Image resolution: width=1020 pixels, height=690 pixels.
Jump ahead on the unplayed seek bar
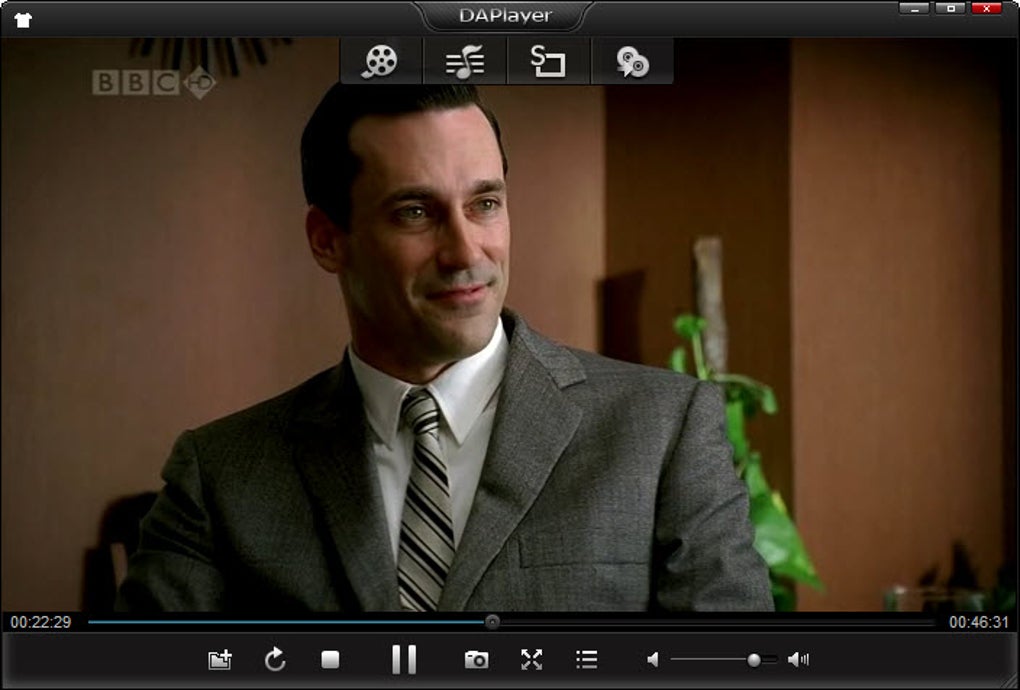(716, 622)
